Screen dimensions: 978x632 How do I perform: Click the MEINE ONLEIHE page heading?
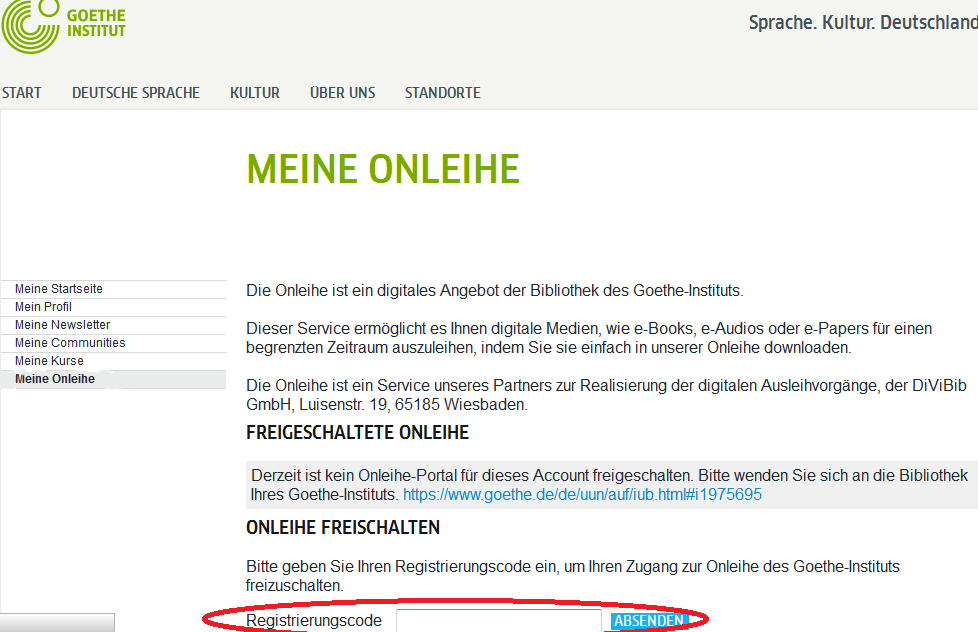383,169
